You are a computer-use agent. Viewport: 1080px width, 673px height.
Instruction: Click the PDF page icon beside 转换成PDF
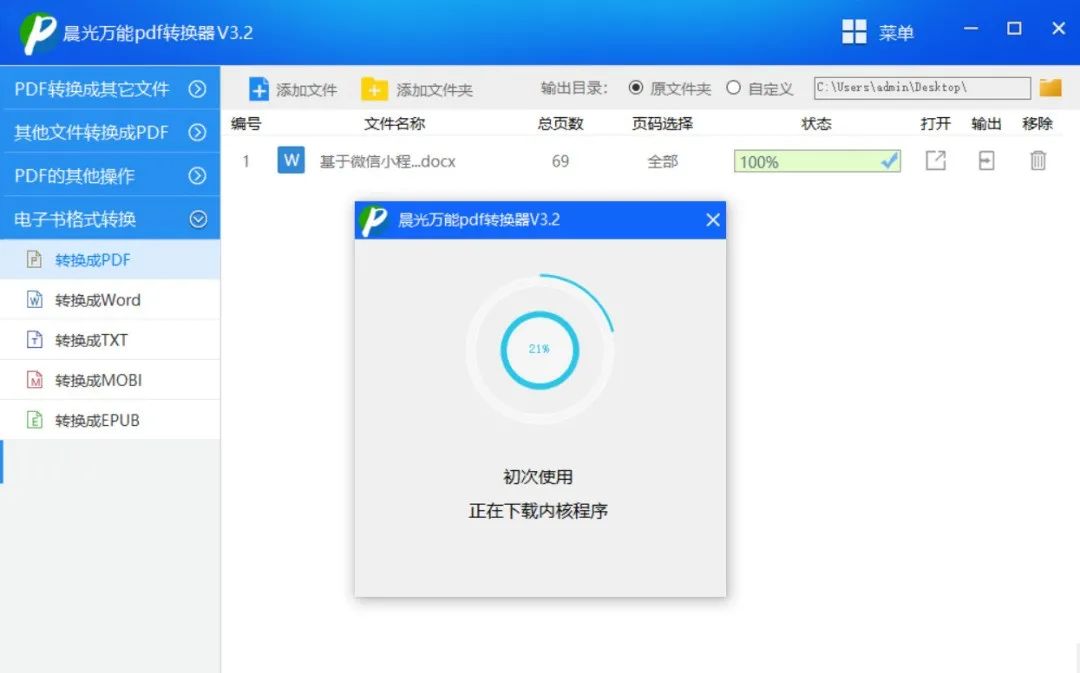click(34, 260)
